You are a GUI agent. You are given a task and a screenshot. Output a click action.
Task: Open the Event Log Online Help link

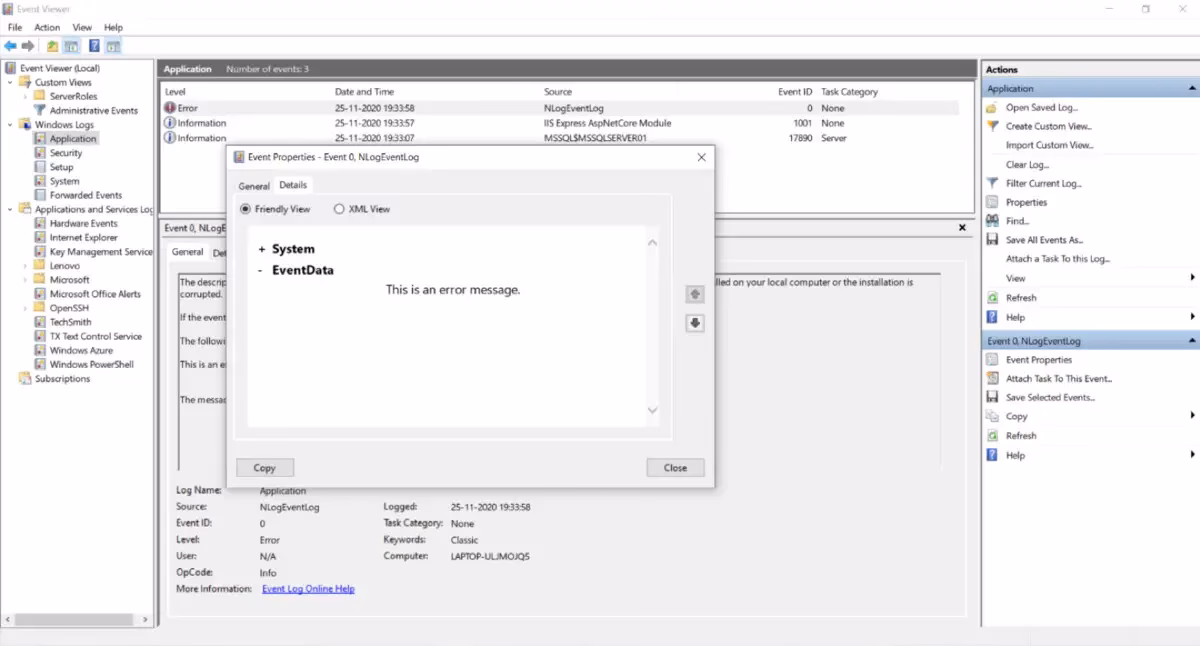[308, 589]
